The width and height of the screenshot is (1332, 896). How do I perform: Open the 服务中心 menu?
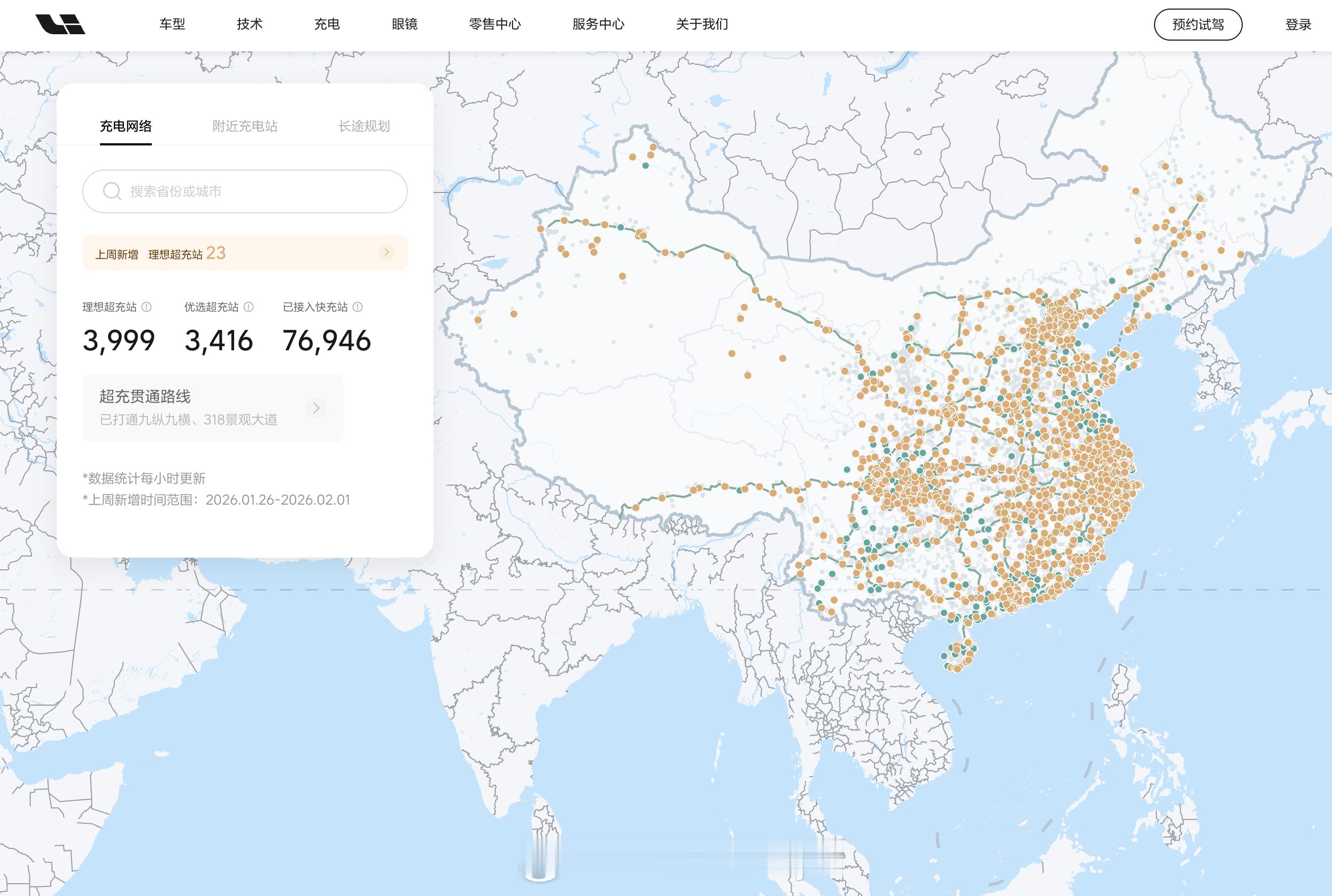pyautogui.click(x=598, y=25)
